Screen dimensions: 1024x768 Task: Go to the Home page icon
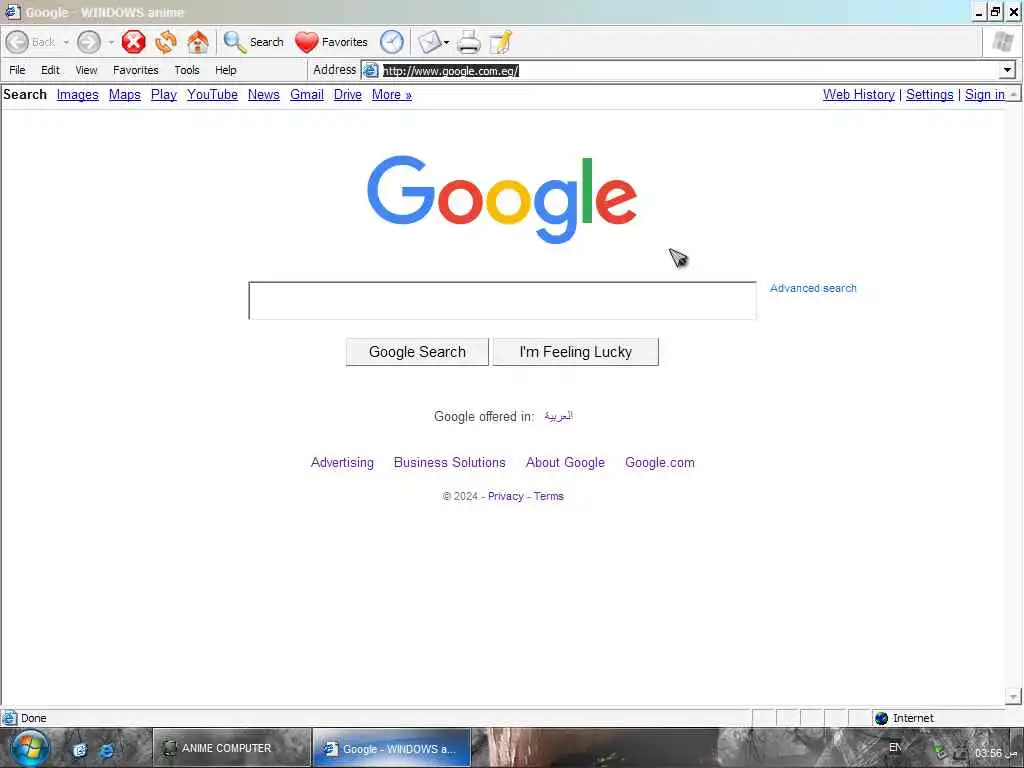pyautogui.click(x=198, y=42)
